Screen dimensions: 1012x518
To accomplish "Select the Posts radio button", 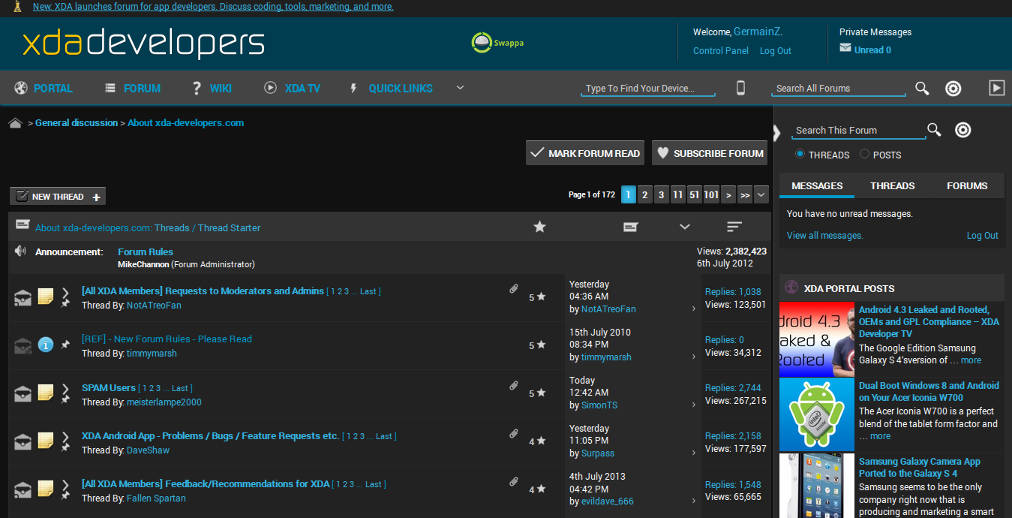I will click(865, 155).
